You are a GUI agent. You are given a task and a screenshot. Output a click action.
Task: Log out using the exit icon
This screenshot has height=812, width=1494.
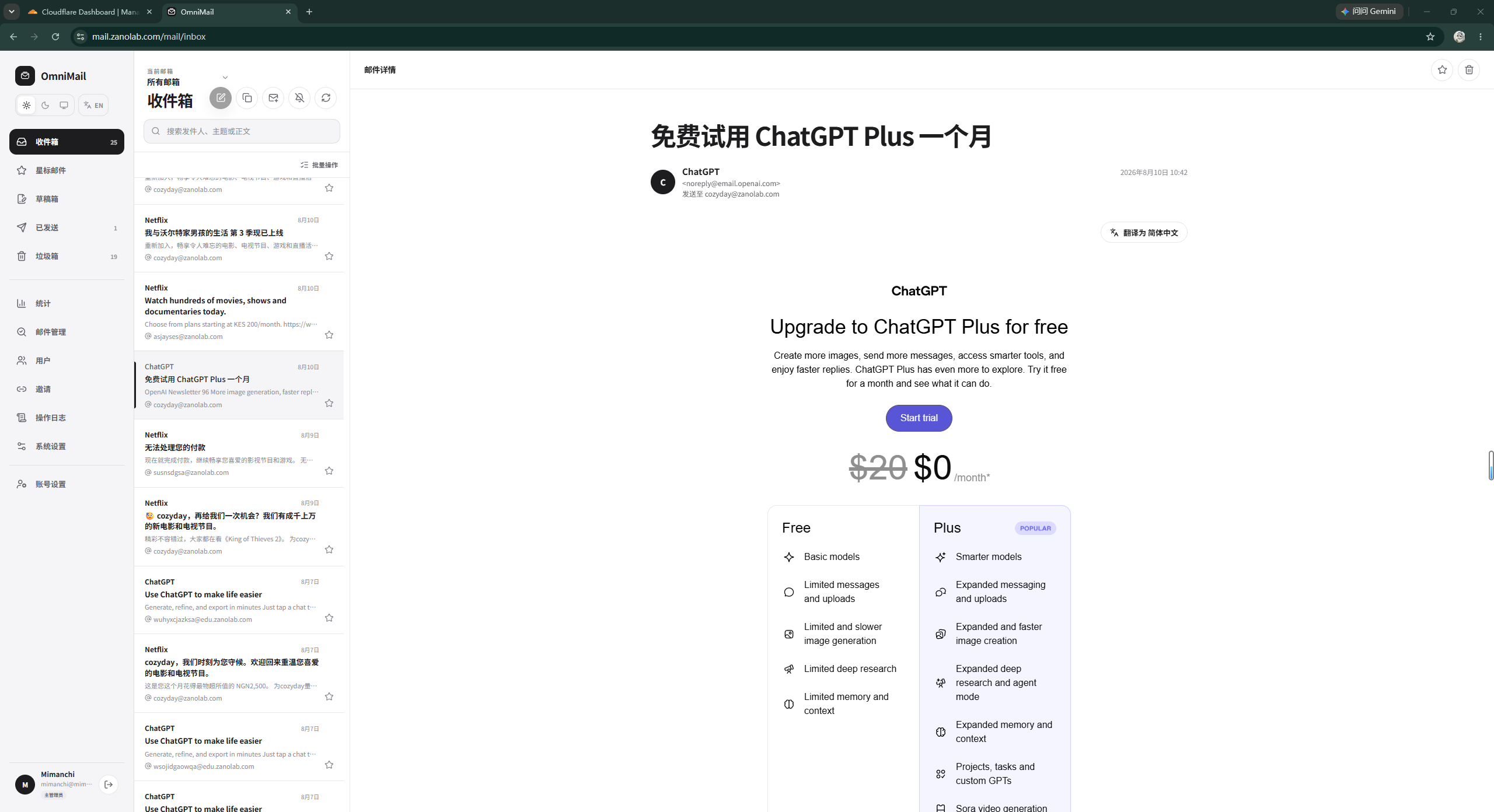[109, 785]
